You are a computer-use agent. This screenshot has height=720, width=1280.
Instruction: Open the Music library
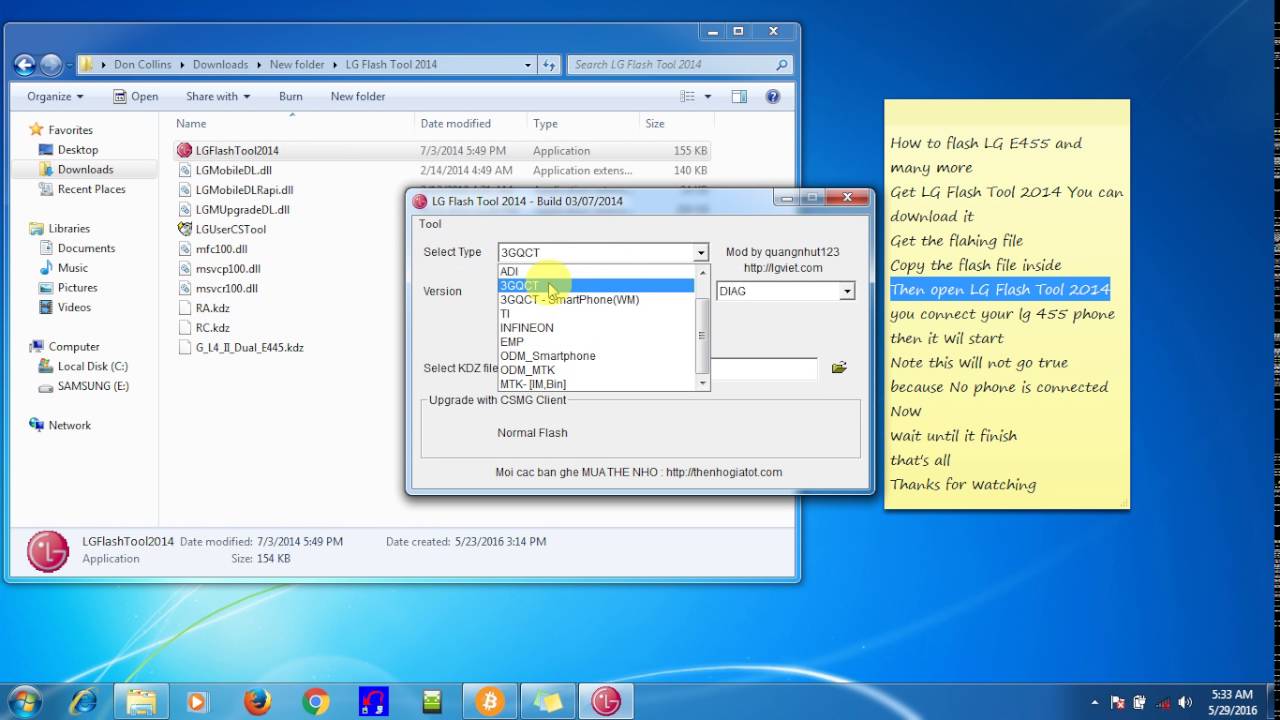[x=72, y=268]
